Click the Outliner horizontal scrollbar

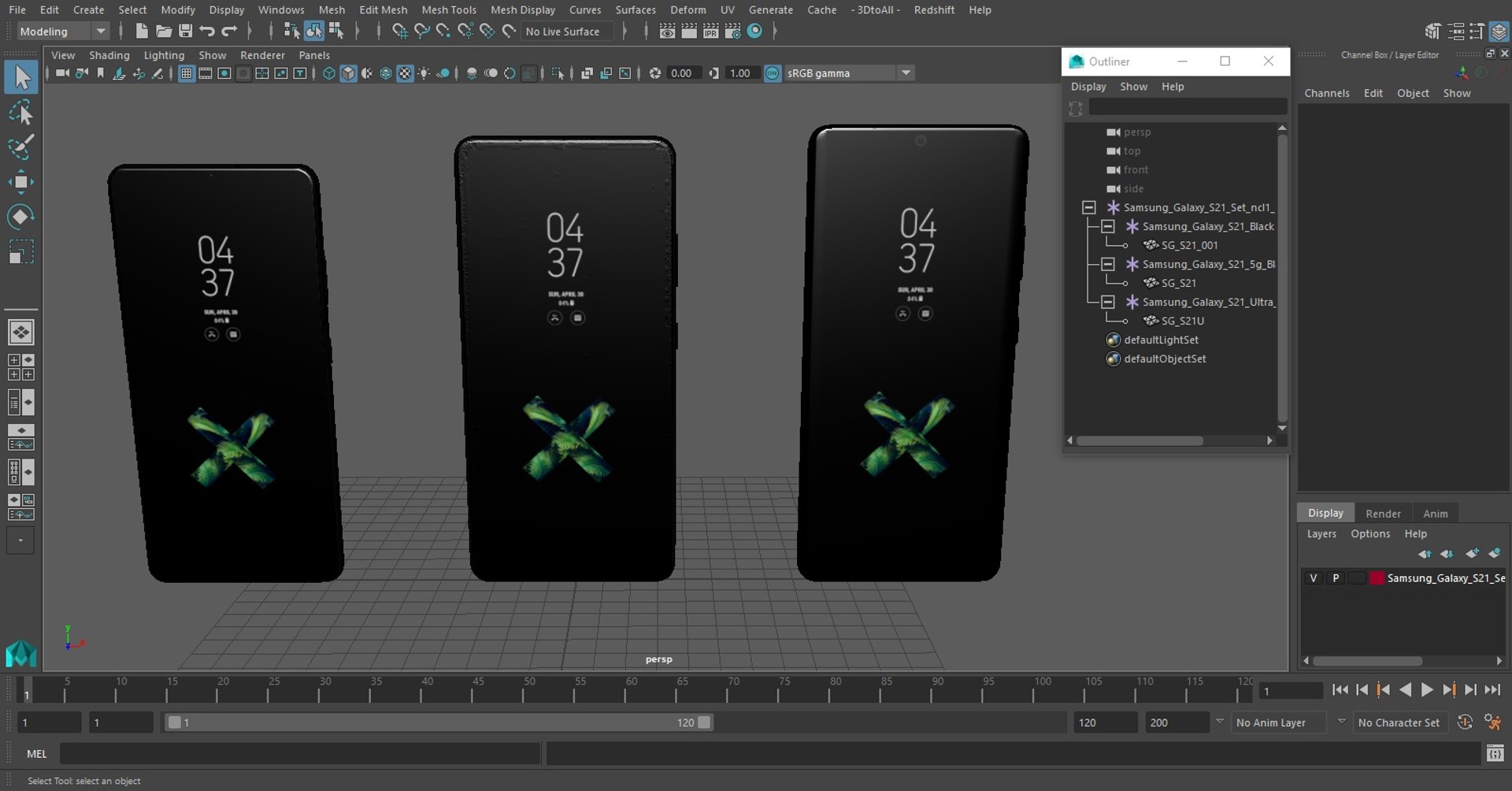point(1140,441)
